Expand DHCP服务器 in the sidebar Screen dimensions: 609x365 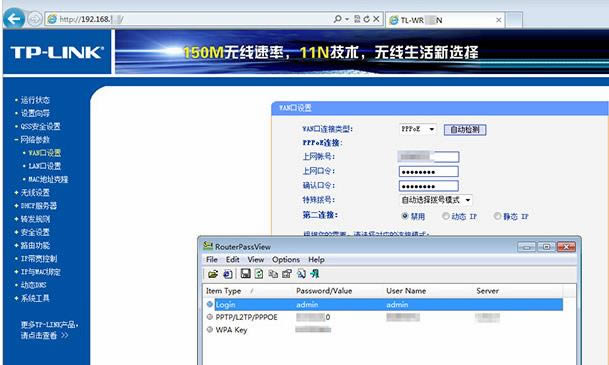(38, 206)
